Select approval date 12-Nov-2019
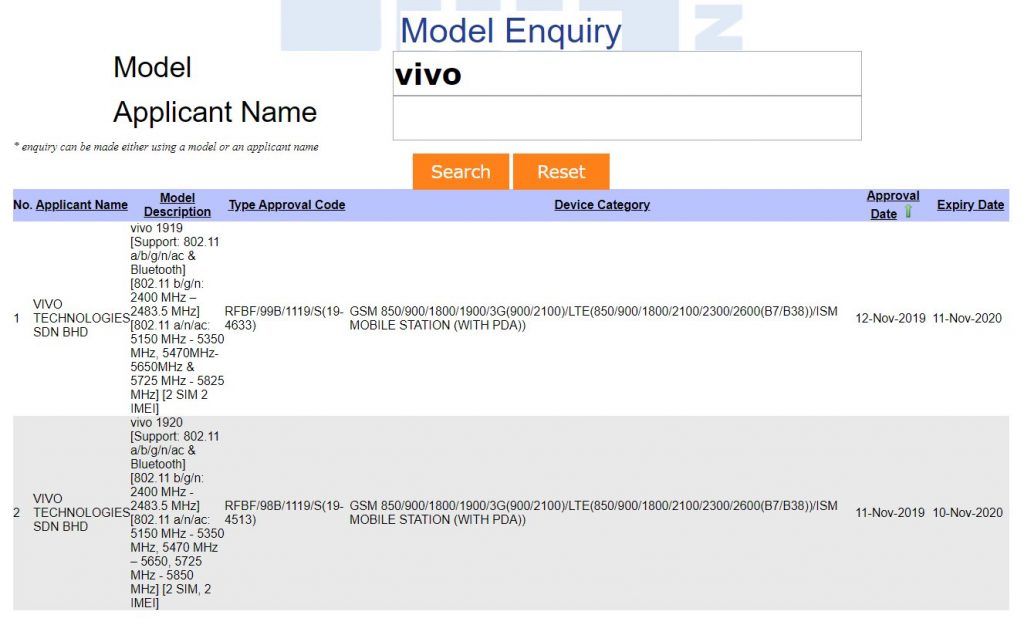 890,318
